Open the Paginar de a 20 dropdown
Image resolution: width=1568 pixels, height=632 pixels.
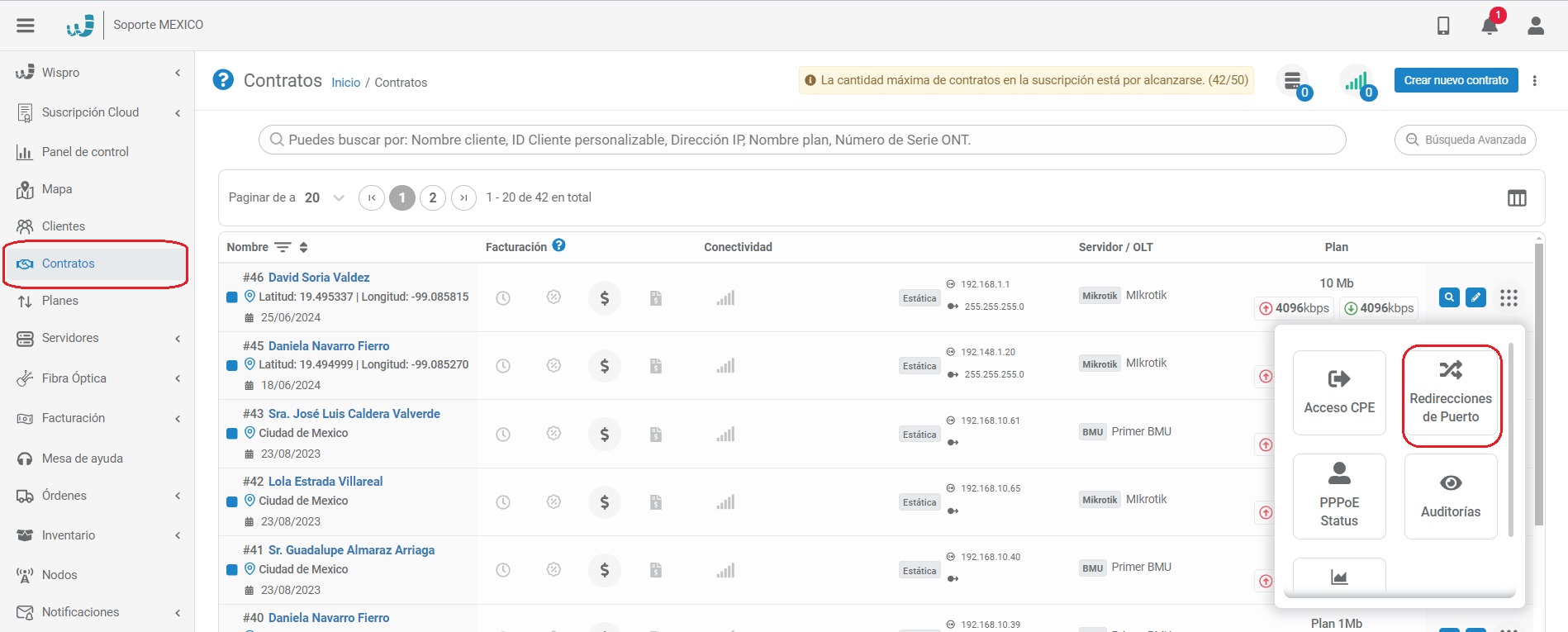click(x=324, y=197)
